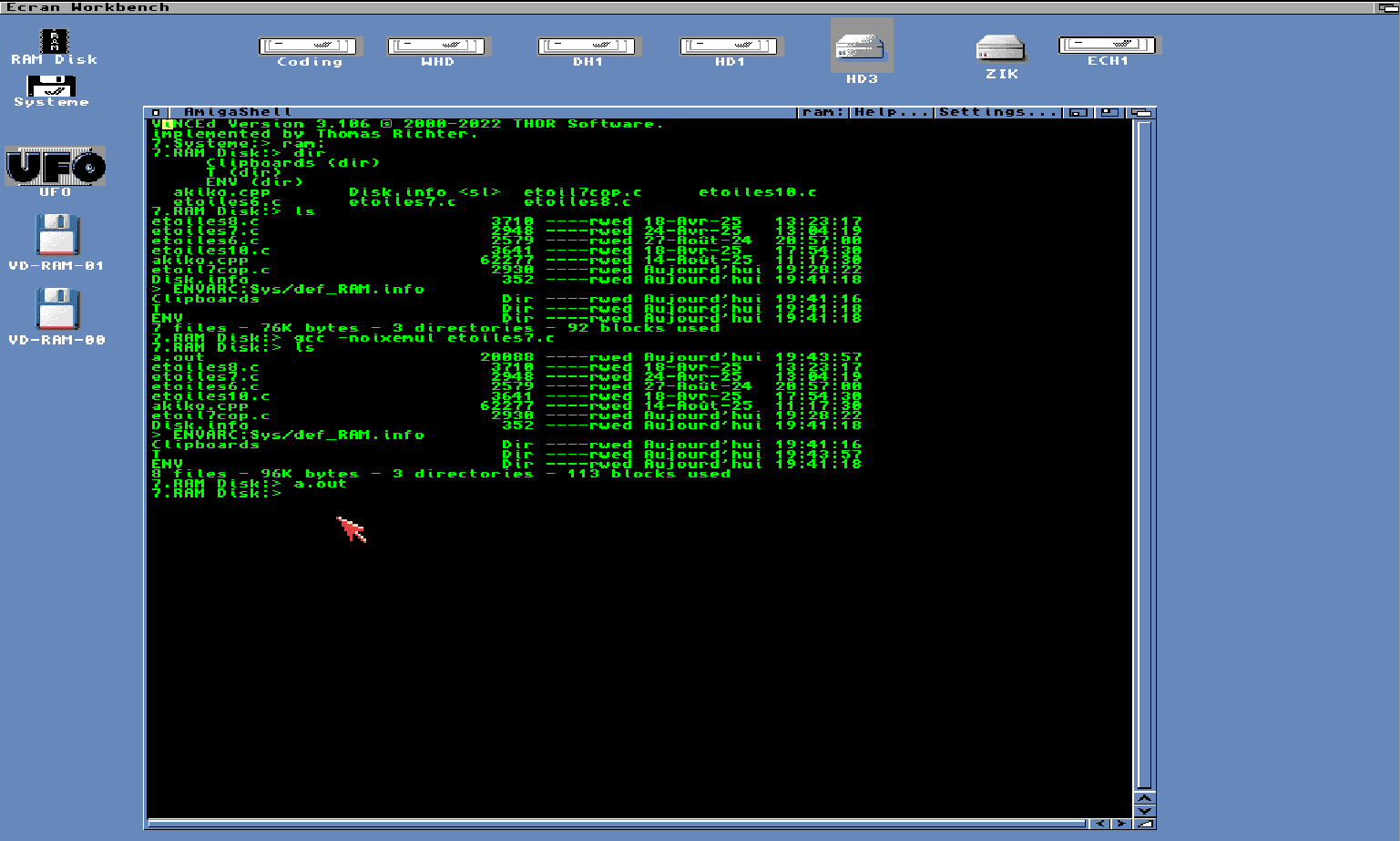Click the Workbench screen depth gadget
This screenshot has height=841, width=1400.
point(1387,7)
